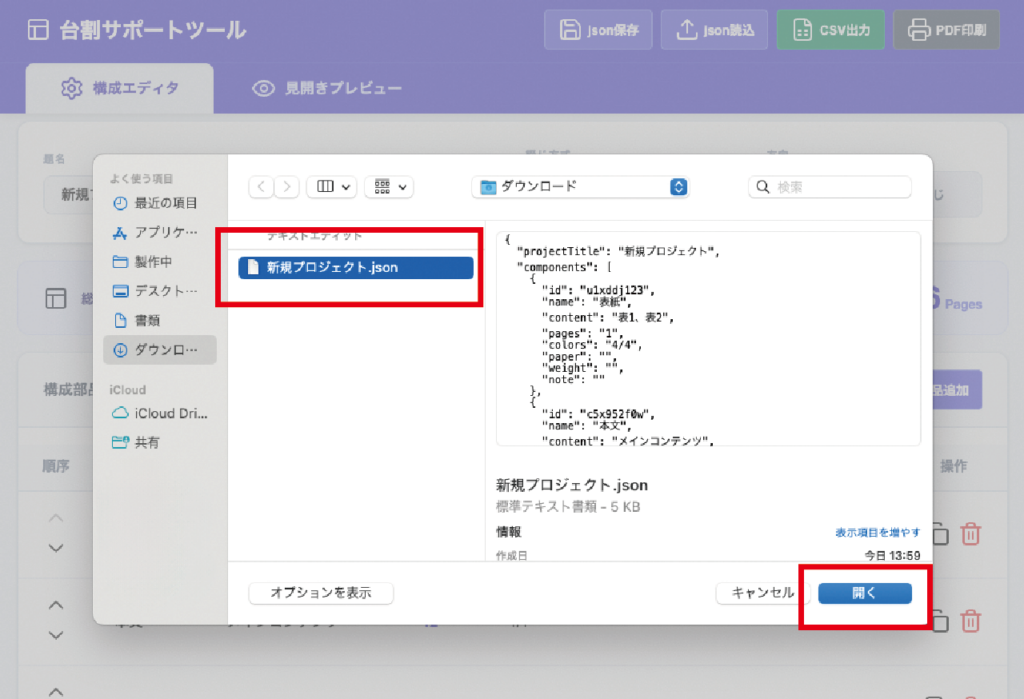Expand the ダウンロード folder location popup

[x=580, y=187]
